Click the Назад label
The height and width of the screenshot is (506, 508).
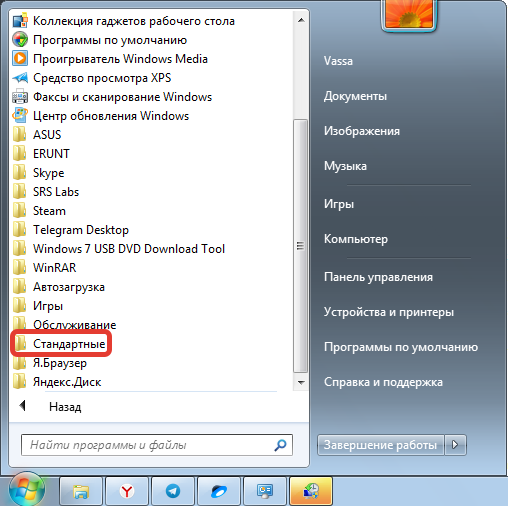click(65, 407)
